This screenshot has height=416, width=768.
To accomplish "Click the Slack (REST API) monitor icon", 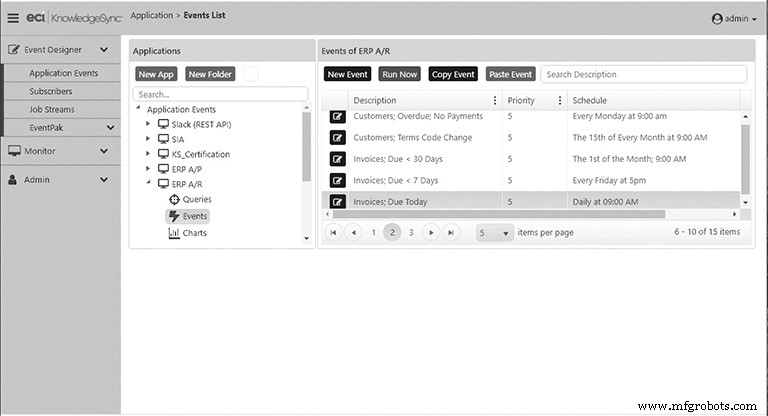I will 163,124.
